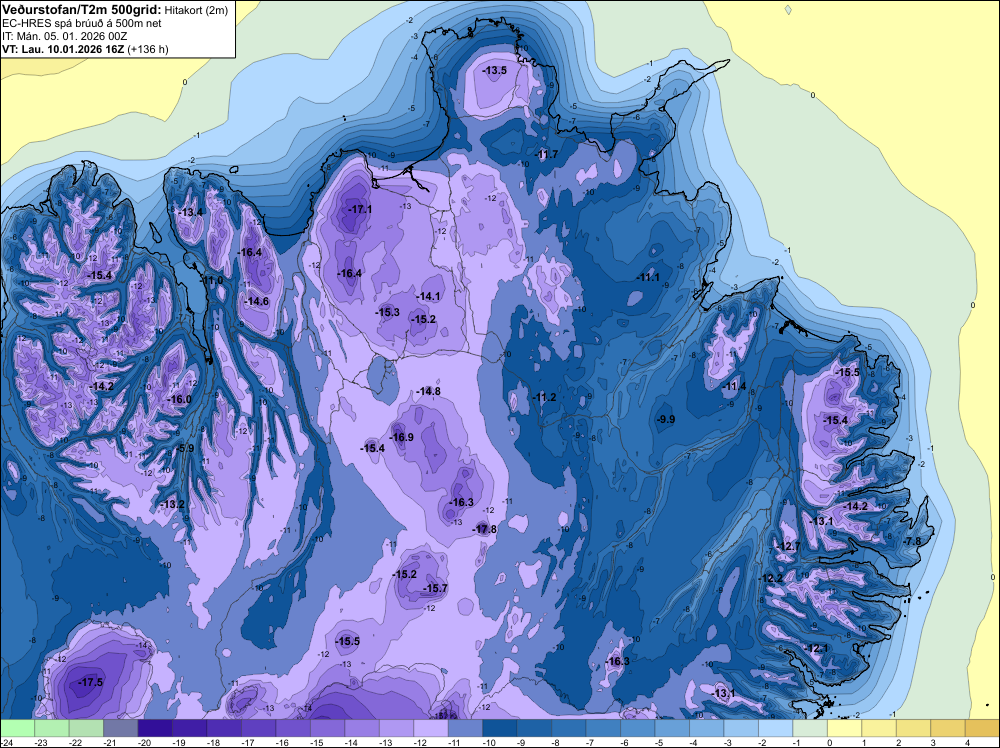1000x748 pixels.
Task: Click the 'VT: Lau. 10.01.2026 16Z' valid time
Action: (x=63, y=49)
